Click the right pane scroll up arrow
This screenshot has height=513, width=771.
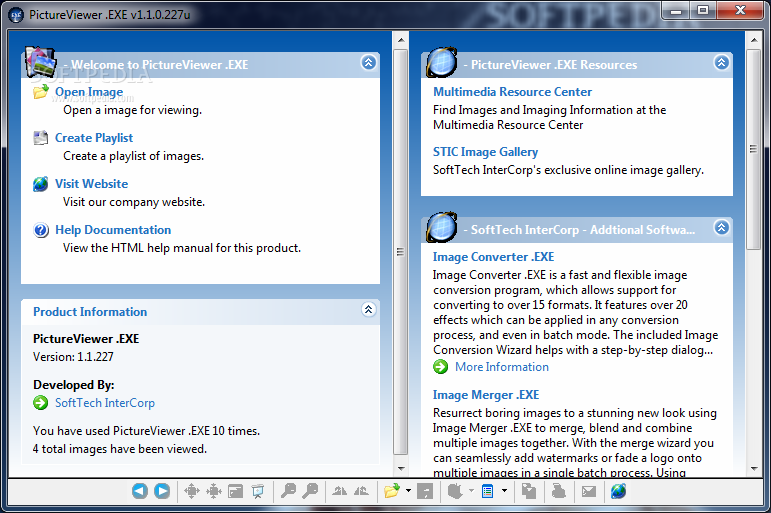(753, 40)
